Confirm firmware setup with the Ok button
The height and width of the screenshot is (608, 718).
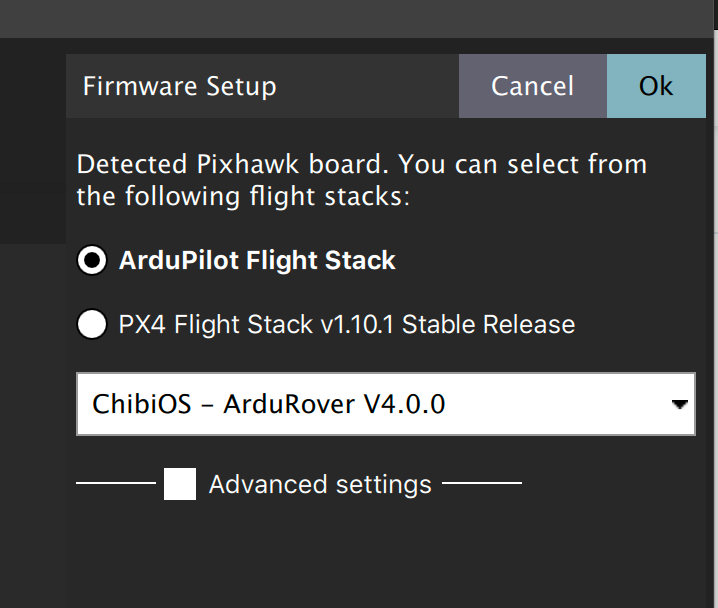click(x=656, y=86)
